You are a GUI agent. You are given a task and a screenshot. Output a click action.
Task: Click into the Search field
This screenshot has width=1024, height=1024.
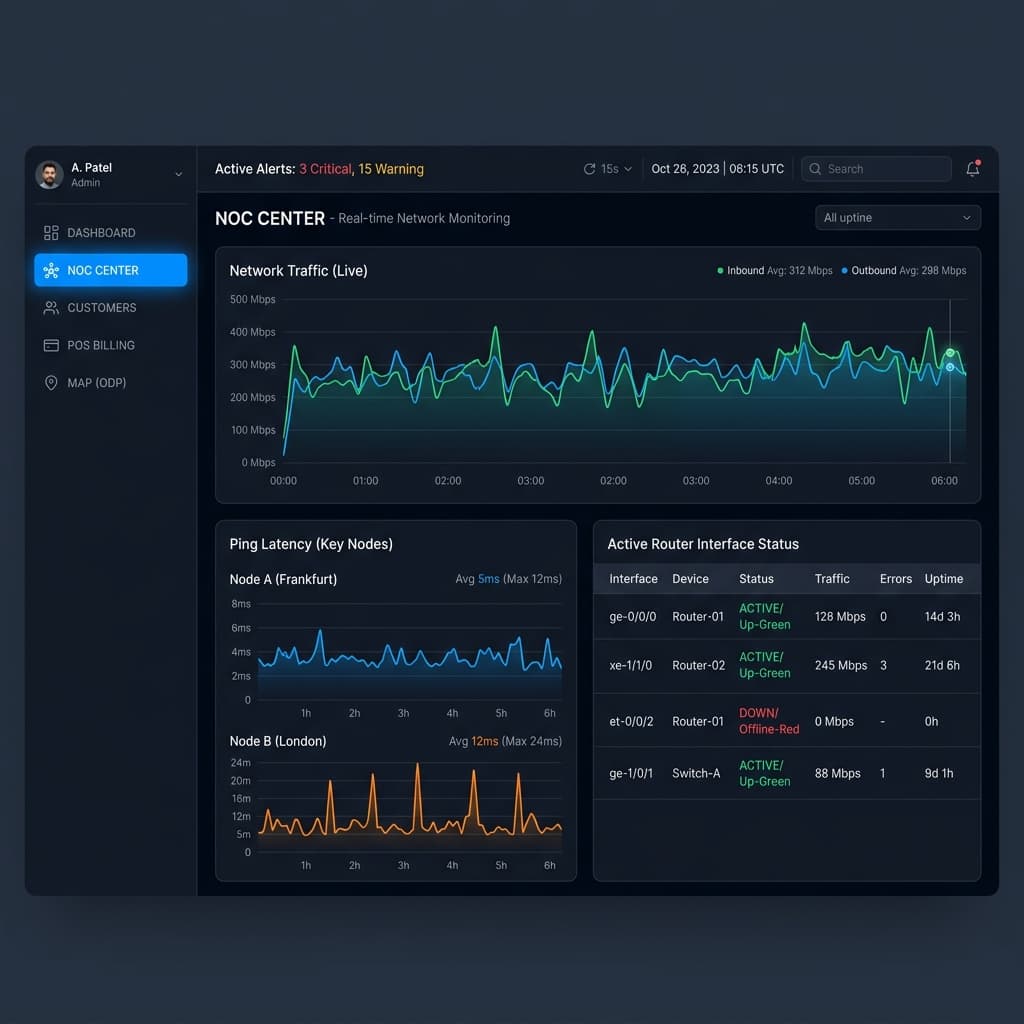[x=876, y=169]
